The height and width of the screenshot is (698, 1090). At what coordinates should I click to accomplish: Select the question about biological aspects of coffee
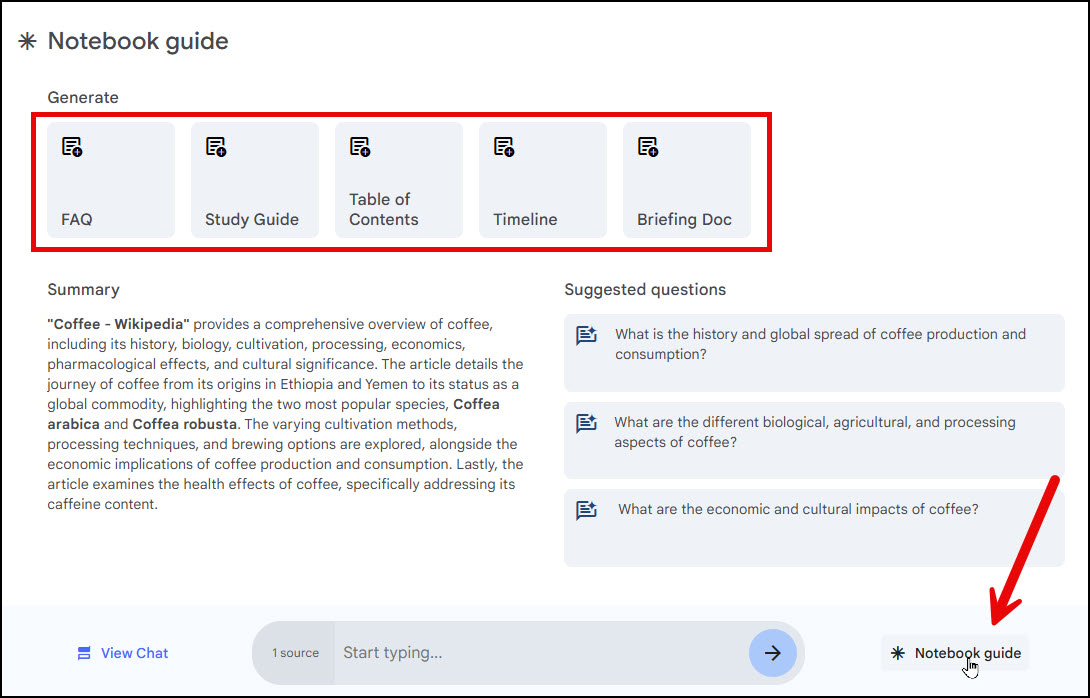pyautogui.click(x=813, y=432)
